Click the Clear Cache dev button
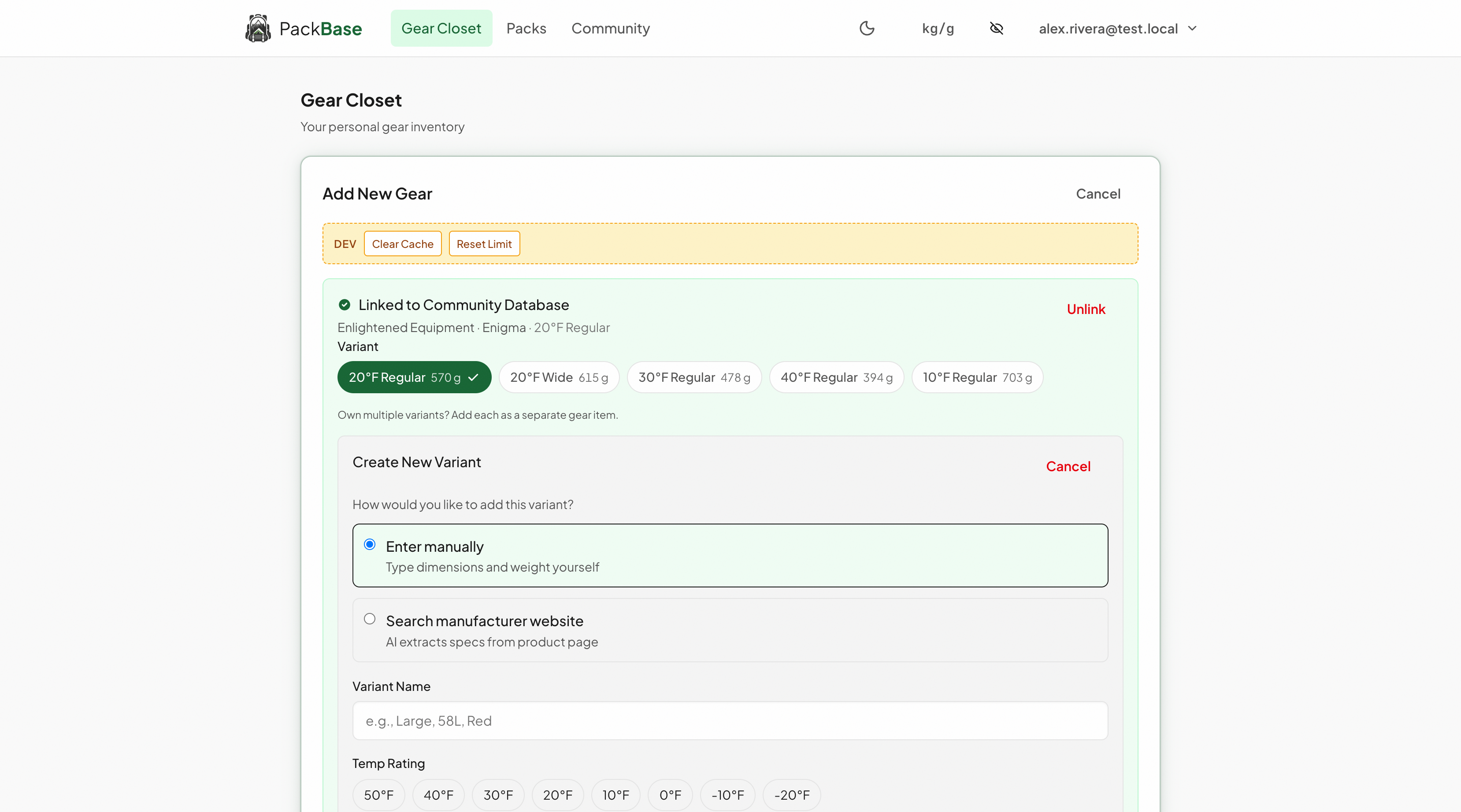This screenshot has height=812, width=1461. click(403, 244)
